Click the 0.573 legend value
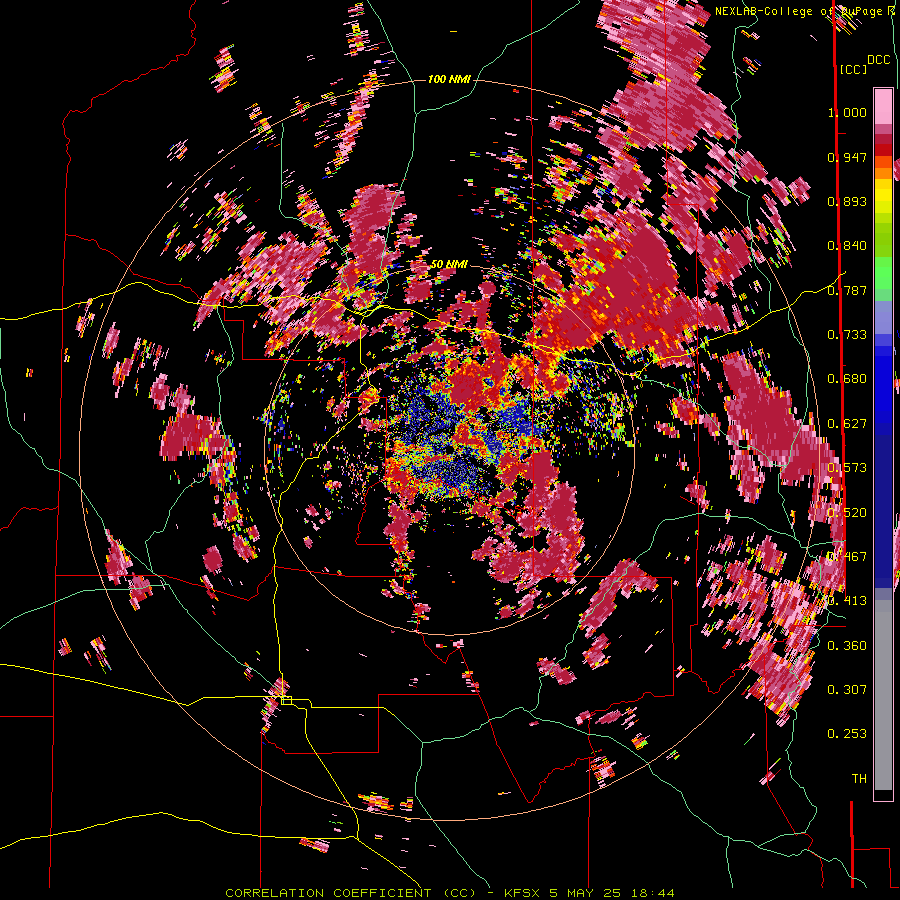Screen dimensions: 900x900 coord(847,468)
